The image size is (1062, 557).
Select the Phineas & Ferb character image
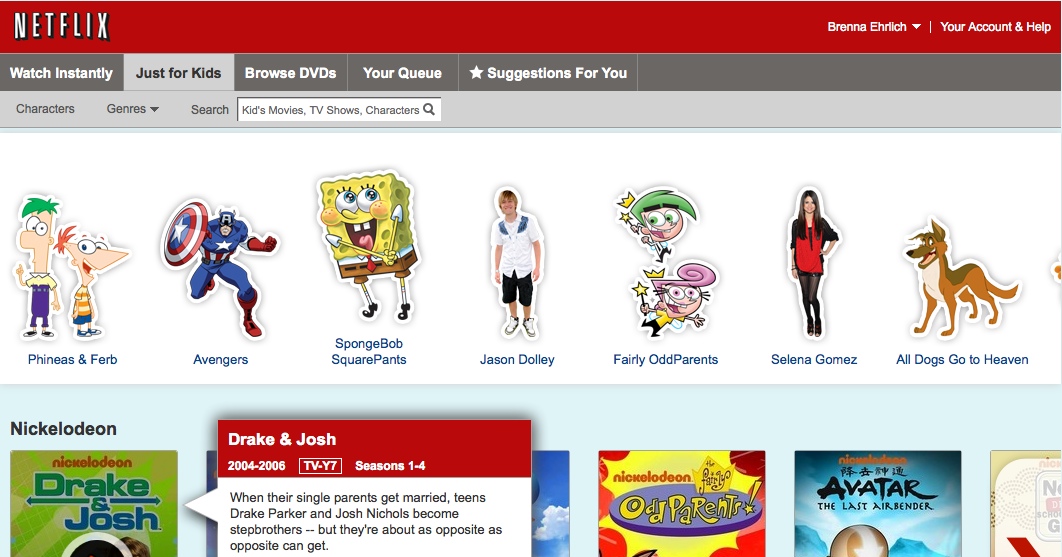pyautogui.click(x=70, y=266)
